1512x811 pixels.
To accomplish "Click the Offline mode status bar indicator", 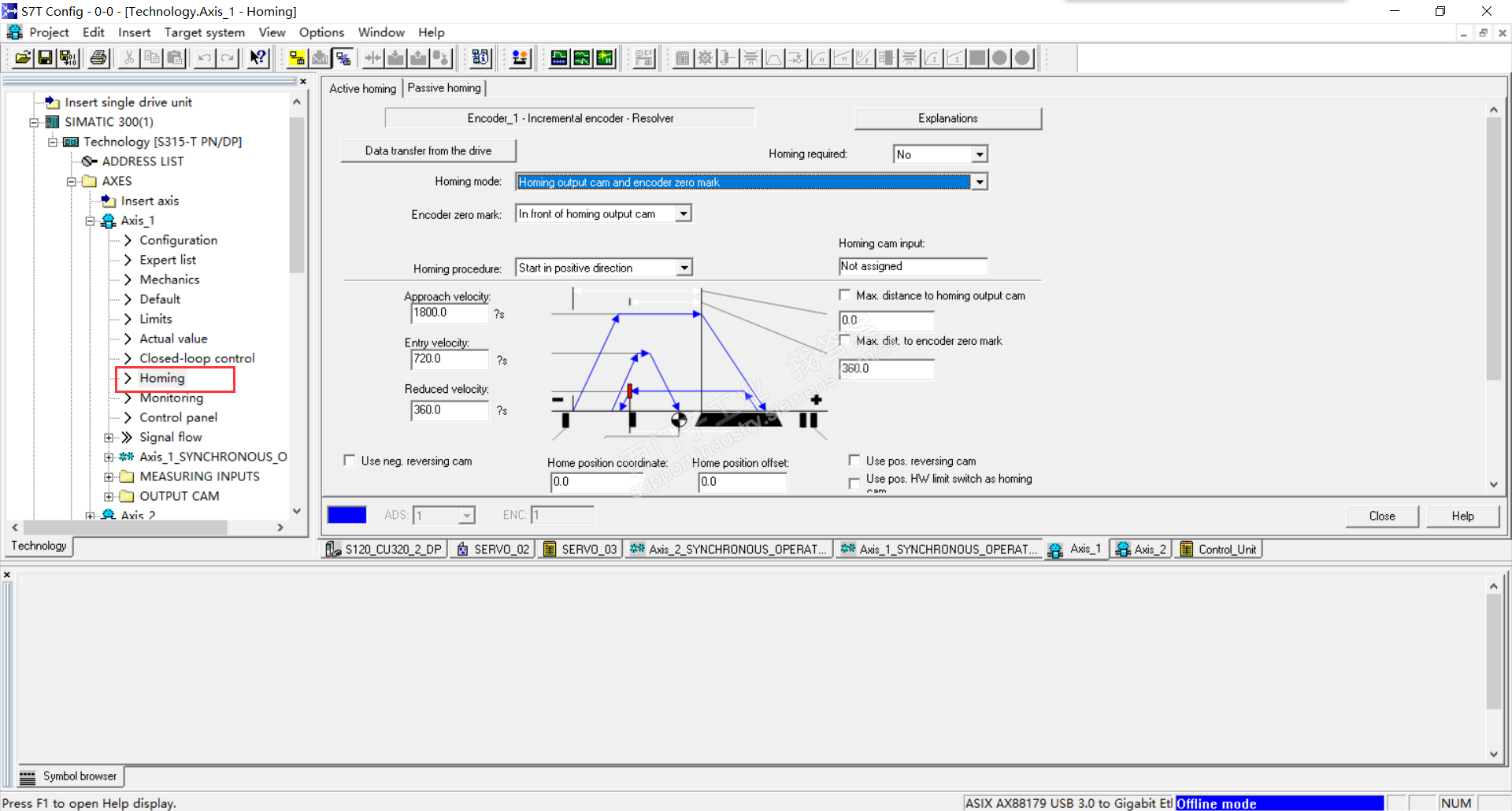I will [1280, 803].
